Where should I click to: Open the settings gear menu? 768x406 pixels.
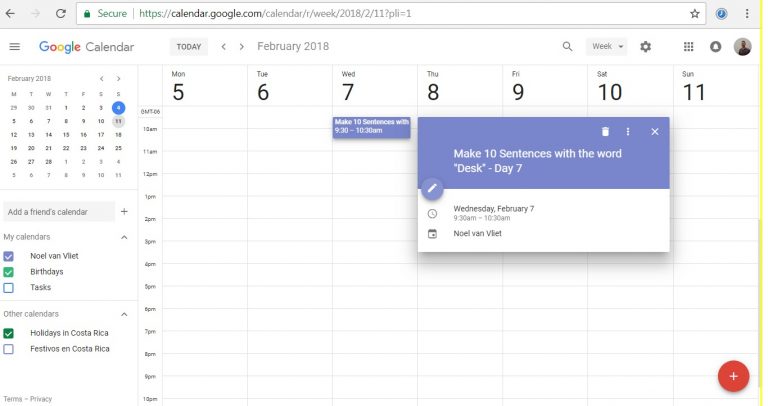click(x=645, y=47)
